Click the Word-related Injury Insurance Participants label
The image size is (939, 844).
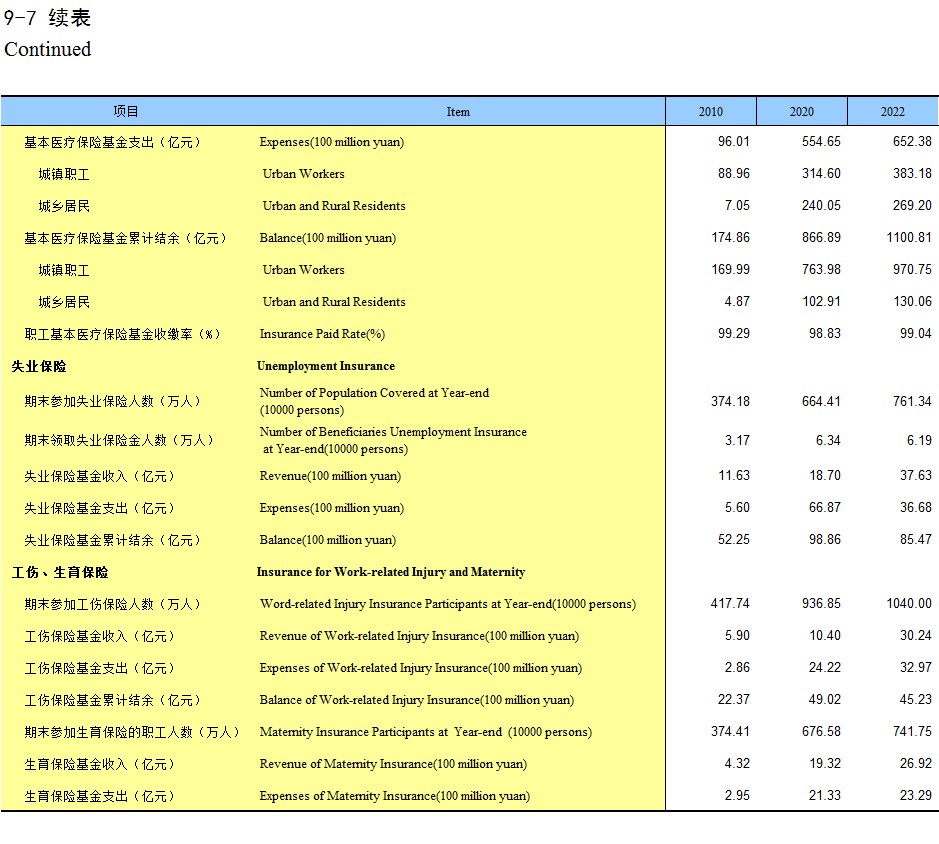448,604
